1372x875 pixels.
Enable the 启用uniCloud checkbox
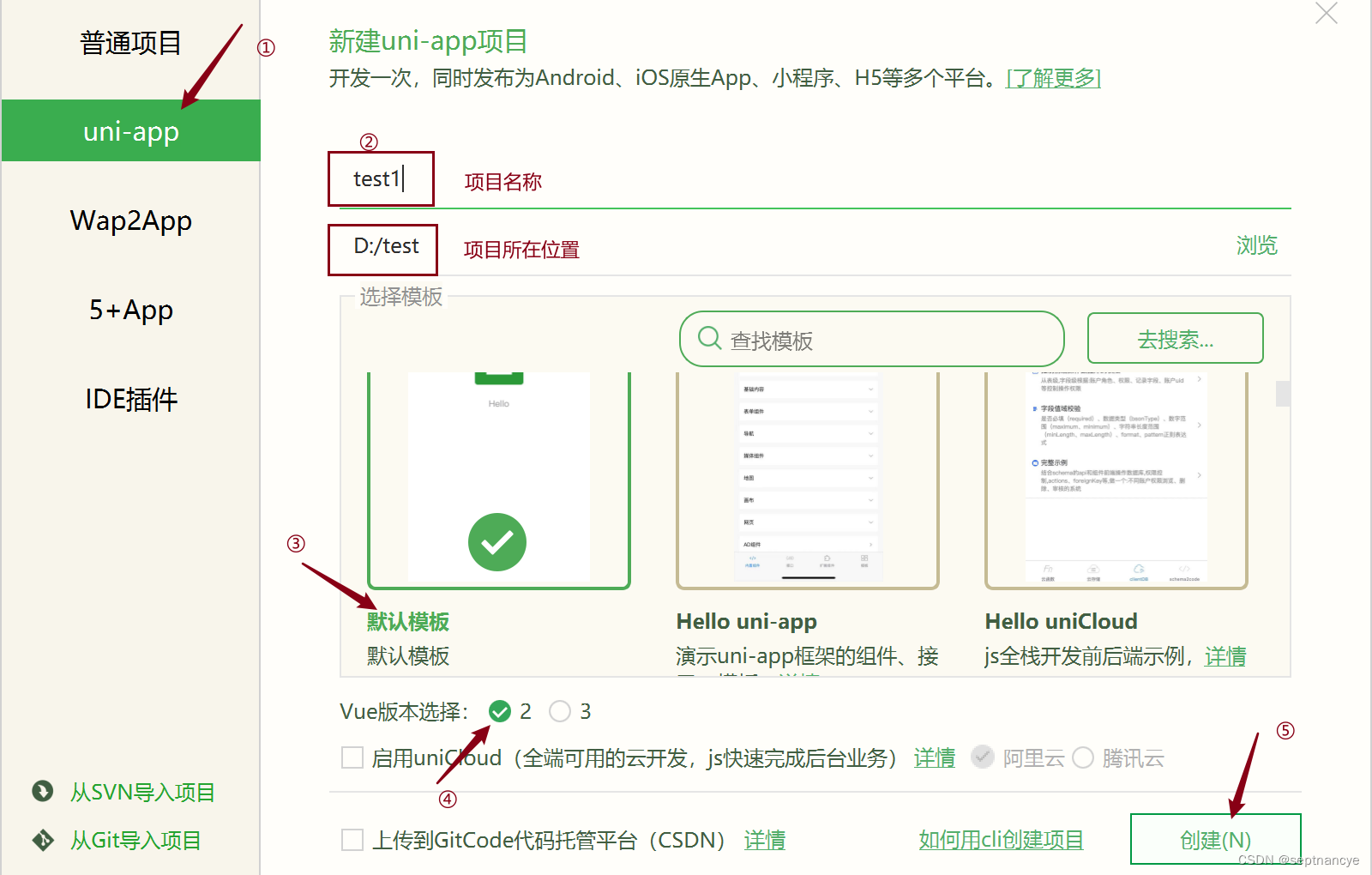[352, 757]
